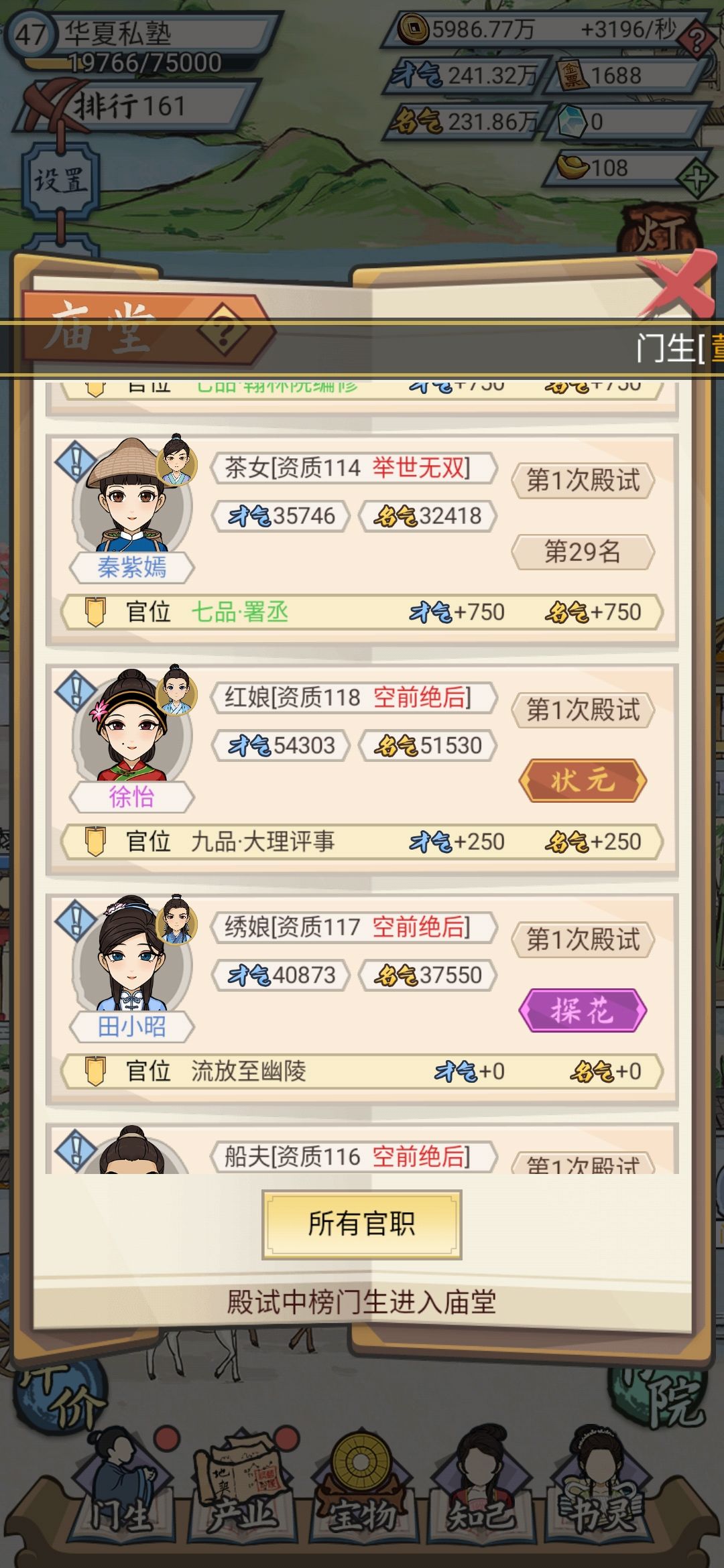Tap the exclamation badge on 田小昭's card
This screenshot has width=724, height=1568.
coord(74,921)
